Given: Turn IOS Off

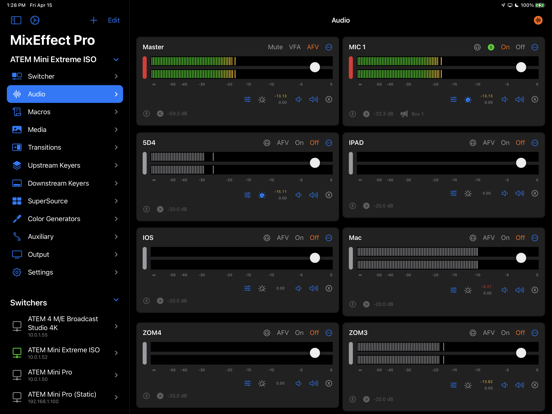Looking at the screenshot, I should (x=314, y=238).
